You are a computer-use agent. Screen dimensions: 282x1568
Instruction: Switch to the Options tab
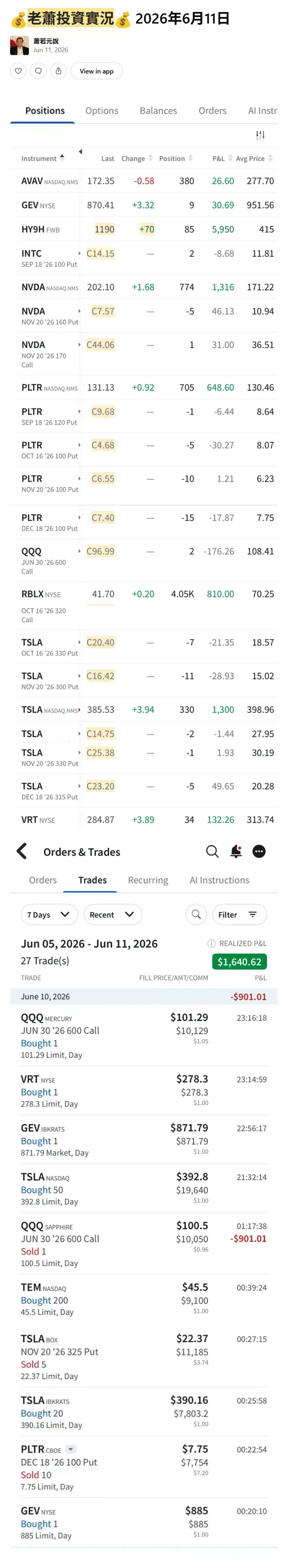(x=102, y=111)
